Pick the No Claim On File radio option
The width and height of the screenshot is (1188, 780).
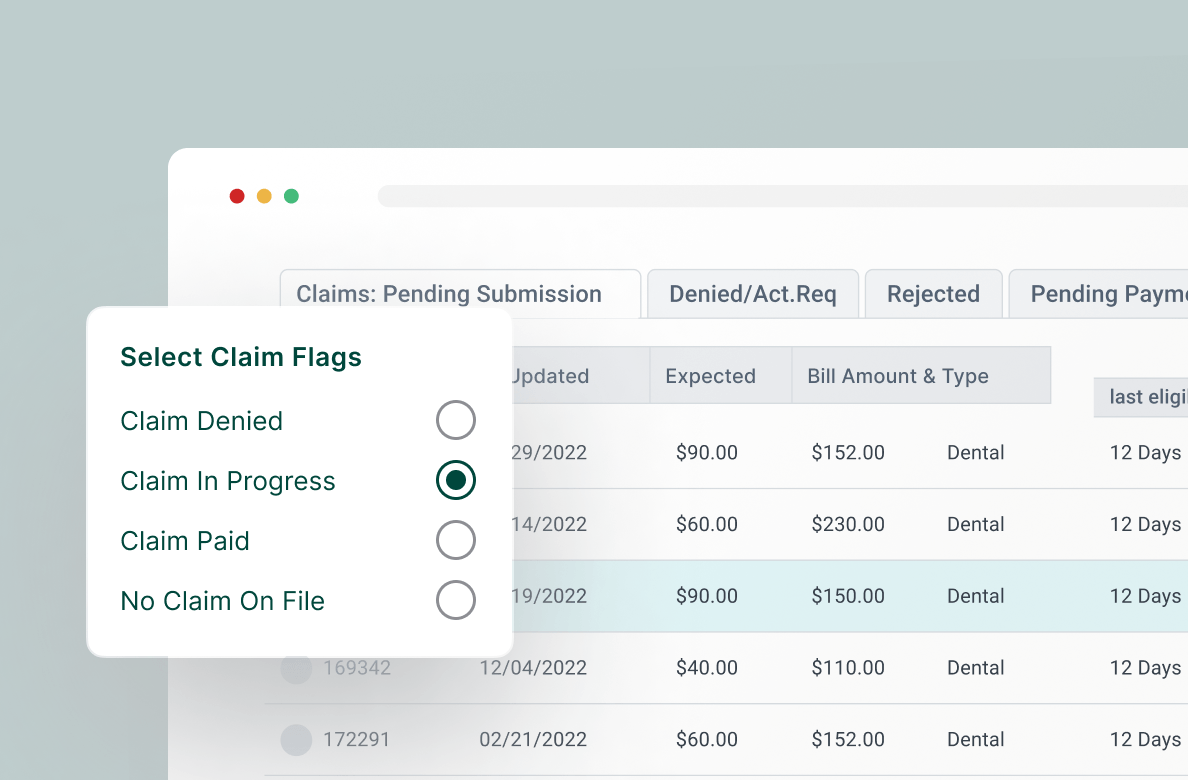click(455, 600)
